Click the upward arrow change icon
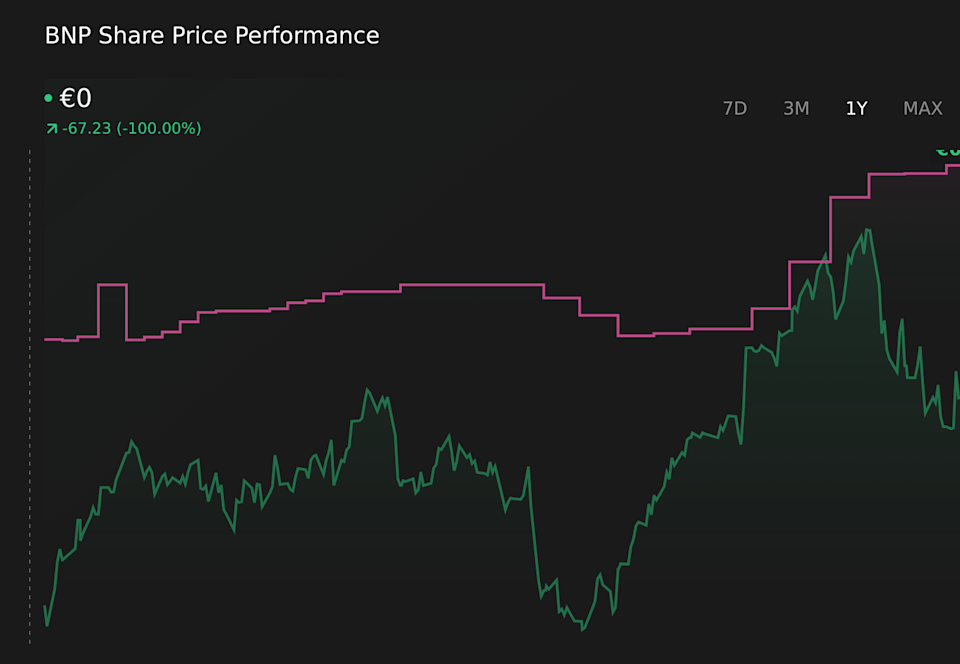 50,128
